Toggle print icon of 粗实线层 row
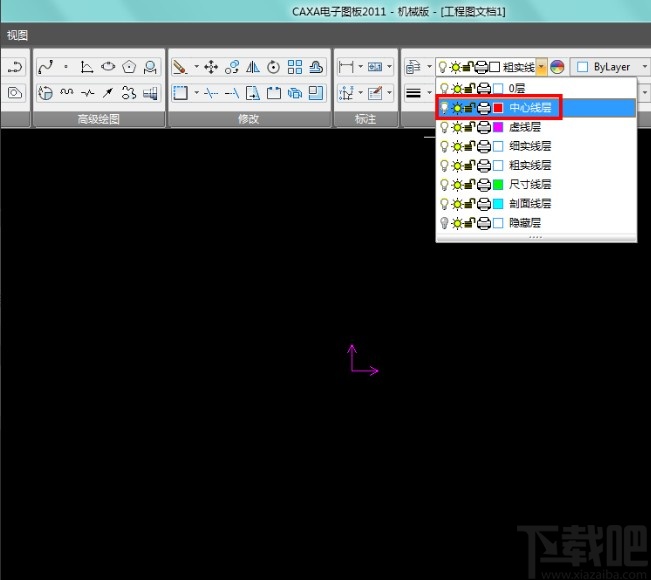The height and width of the screenshot is (580, 651). (x=484, y=165)
